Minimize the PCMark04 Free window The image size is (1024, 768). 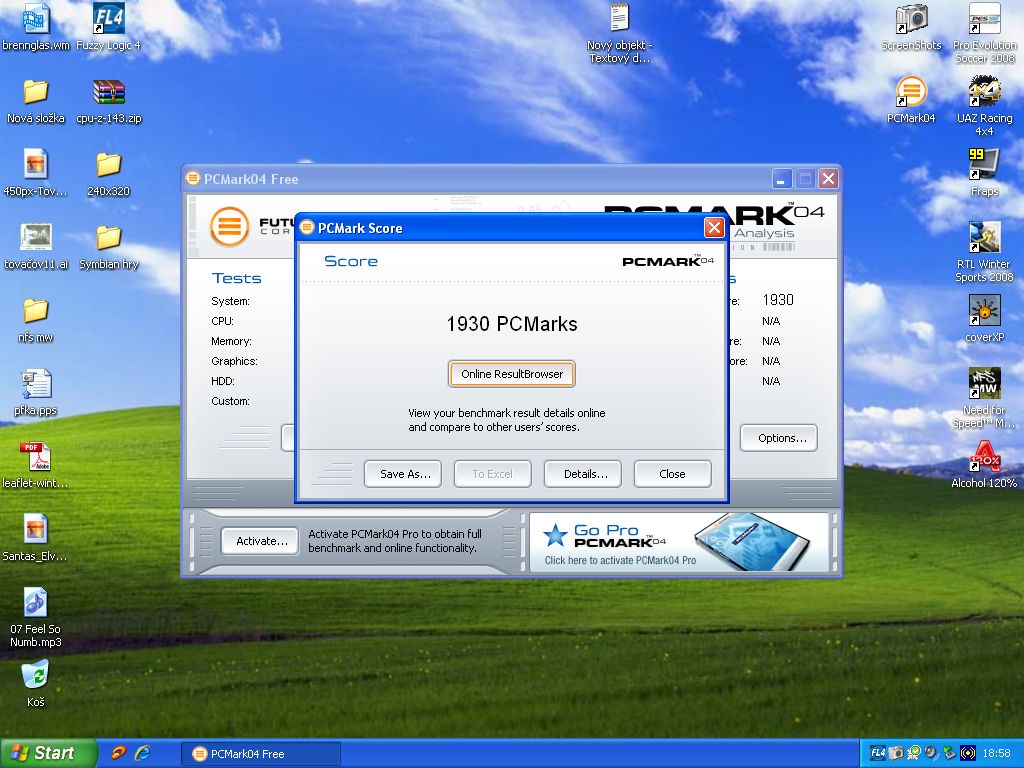[x=782, y=179]
